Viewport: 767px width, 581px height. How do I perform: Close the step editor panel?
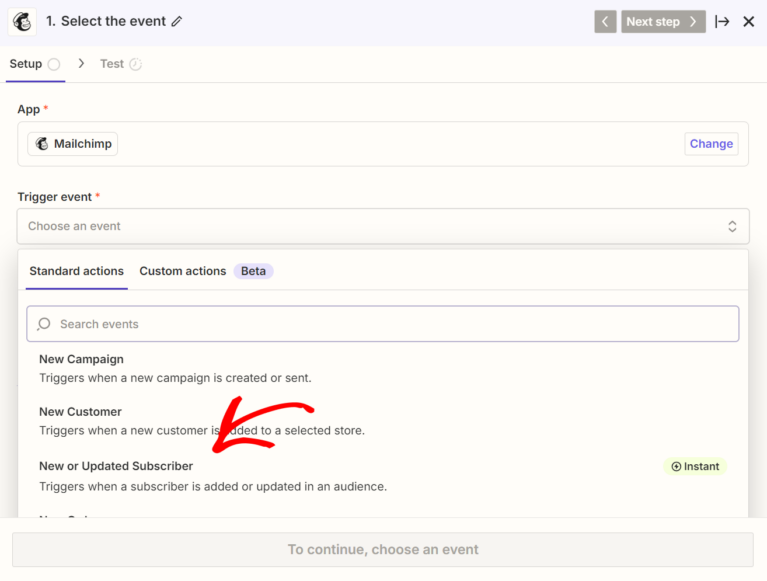pos(748,22)
